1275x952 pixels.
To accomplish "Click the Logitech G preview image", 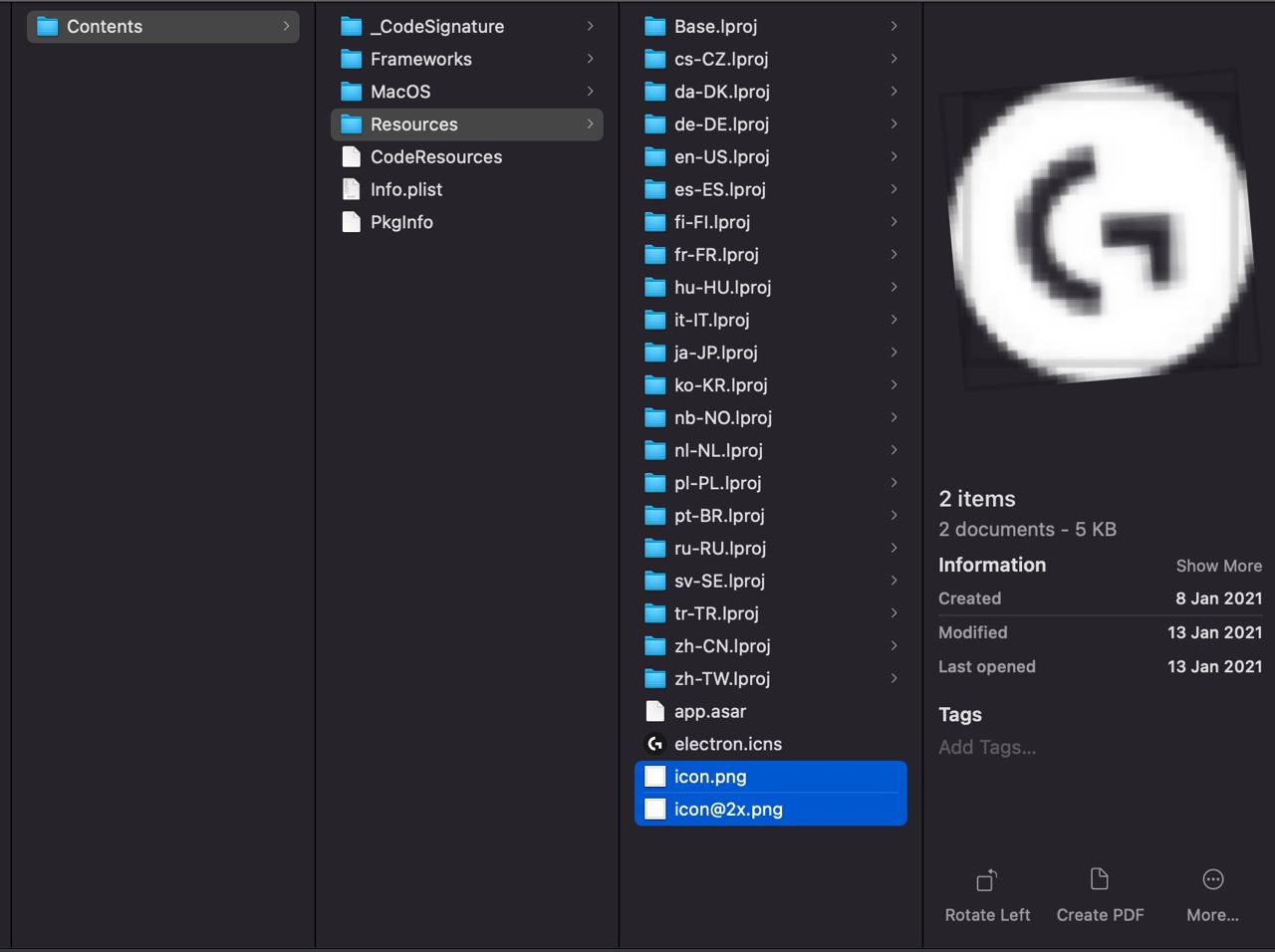I will pyautogui.click(x=1099, y=229).
